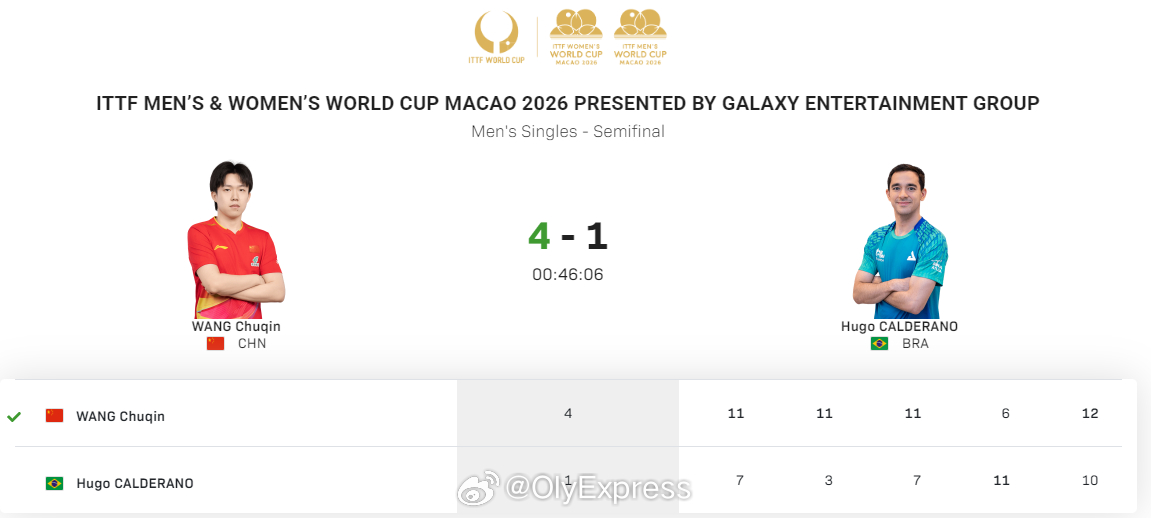Open Hugo CALDERANO's player photo
Image resolution: width=1151 pixels, height=518 pixels.
900,240
